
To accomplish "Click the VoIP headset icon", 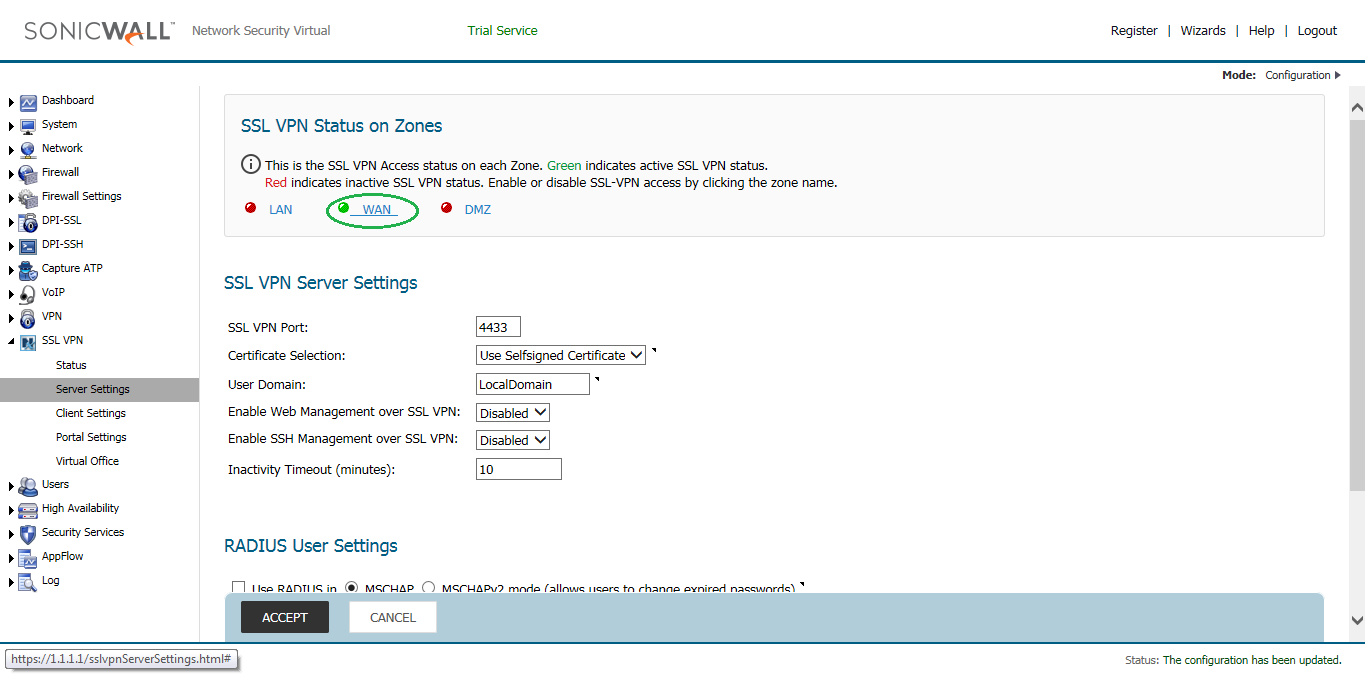I will [27, 292].
